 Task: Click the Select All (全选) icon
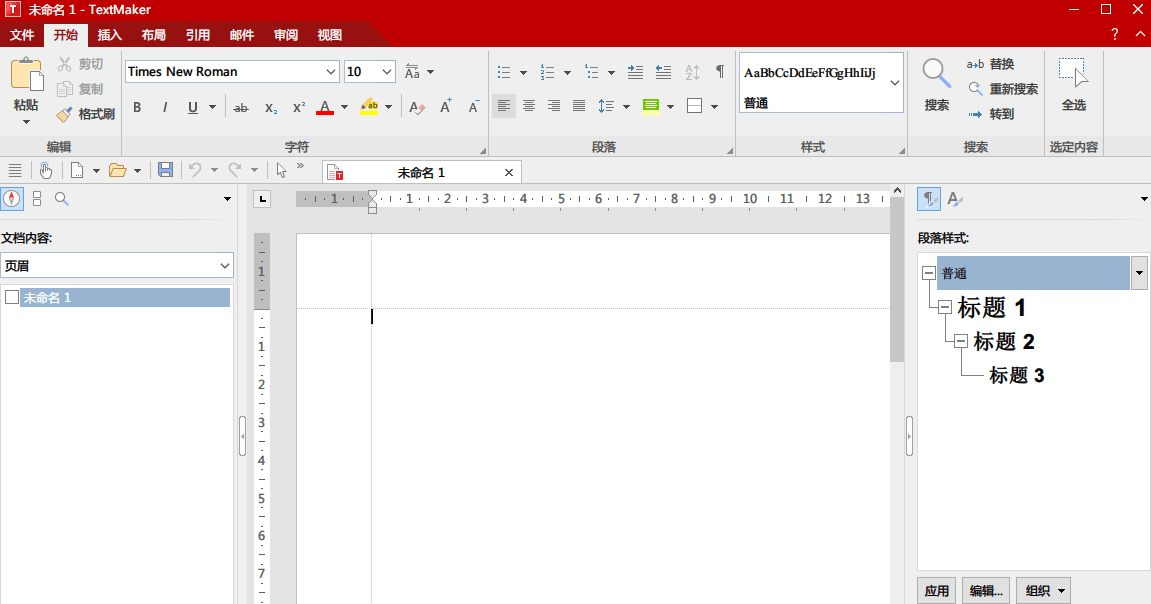coord(1073,73)
